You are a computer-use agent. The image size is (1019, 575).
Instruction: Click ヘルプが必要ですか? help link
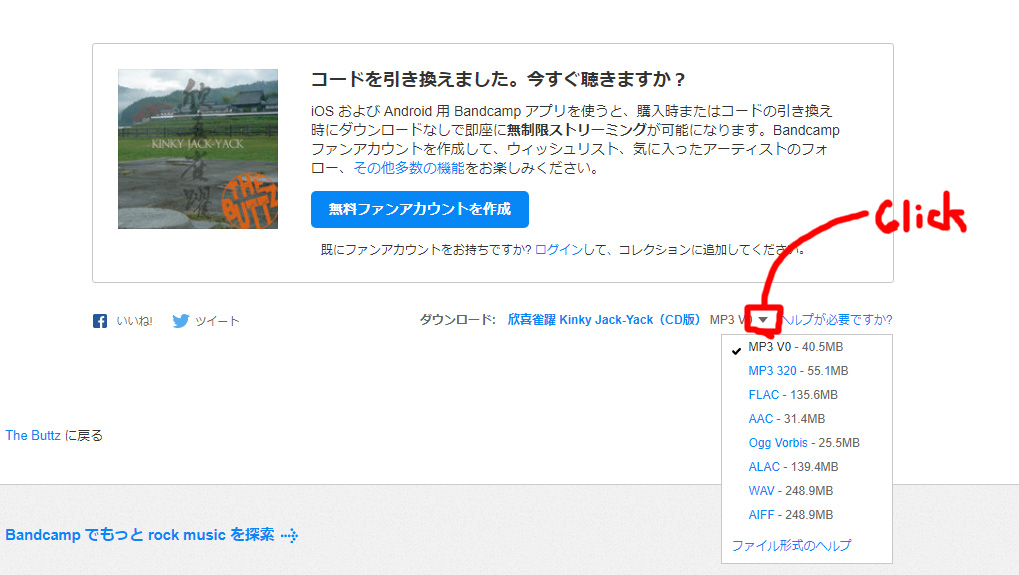(836, 320)
